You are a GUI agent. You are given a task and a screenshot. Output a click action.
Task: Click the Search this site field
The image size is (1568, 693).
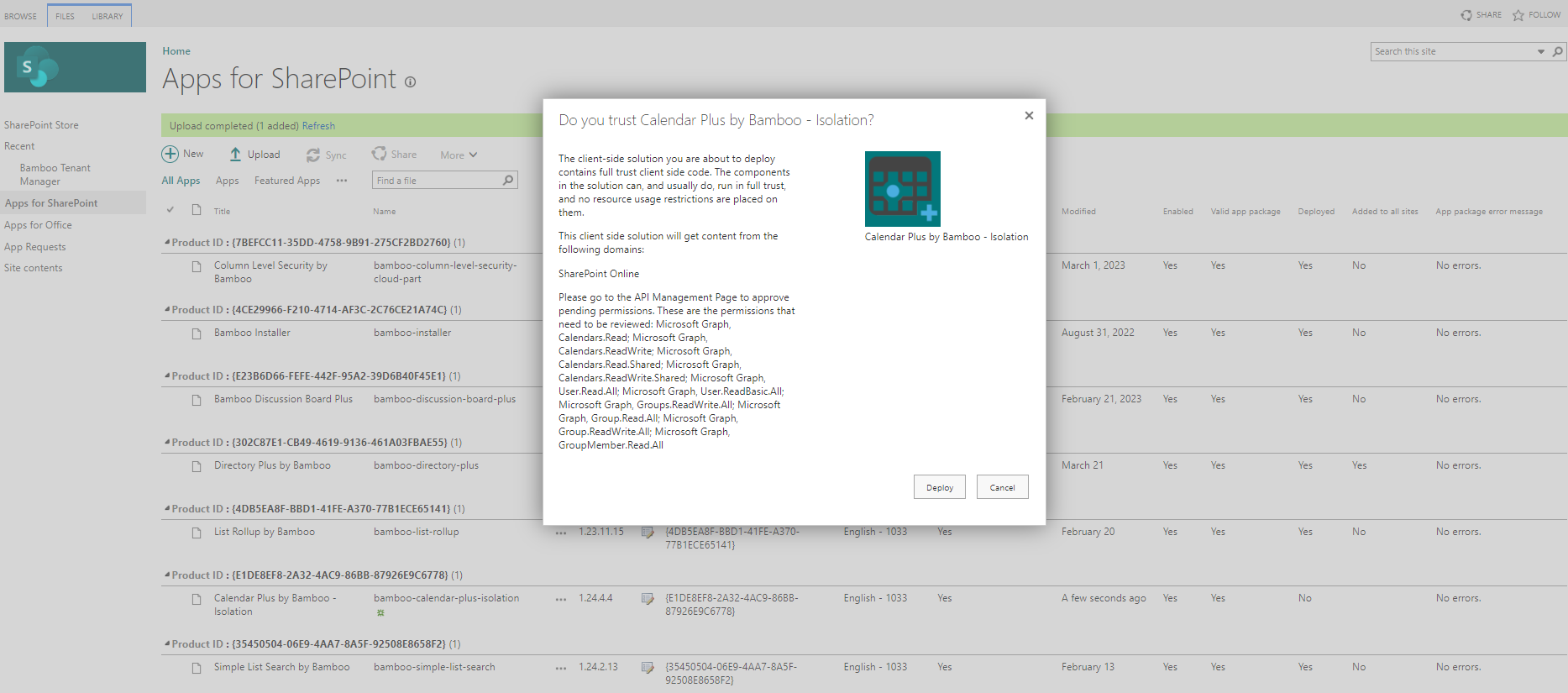pyautogui.click(x=1453, y=51)
